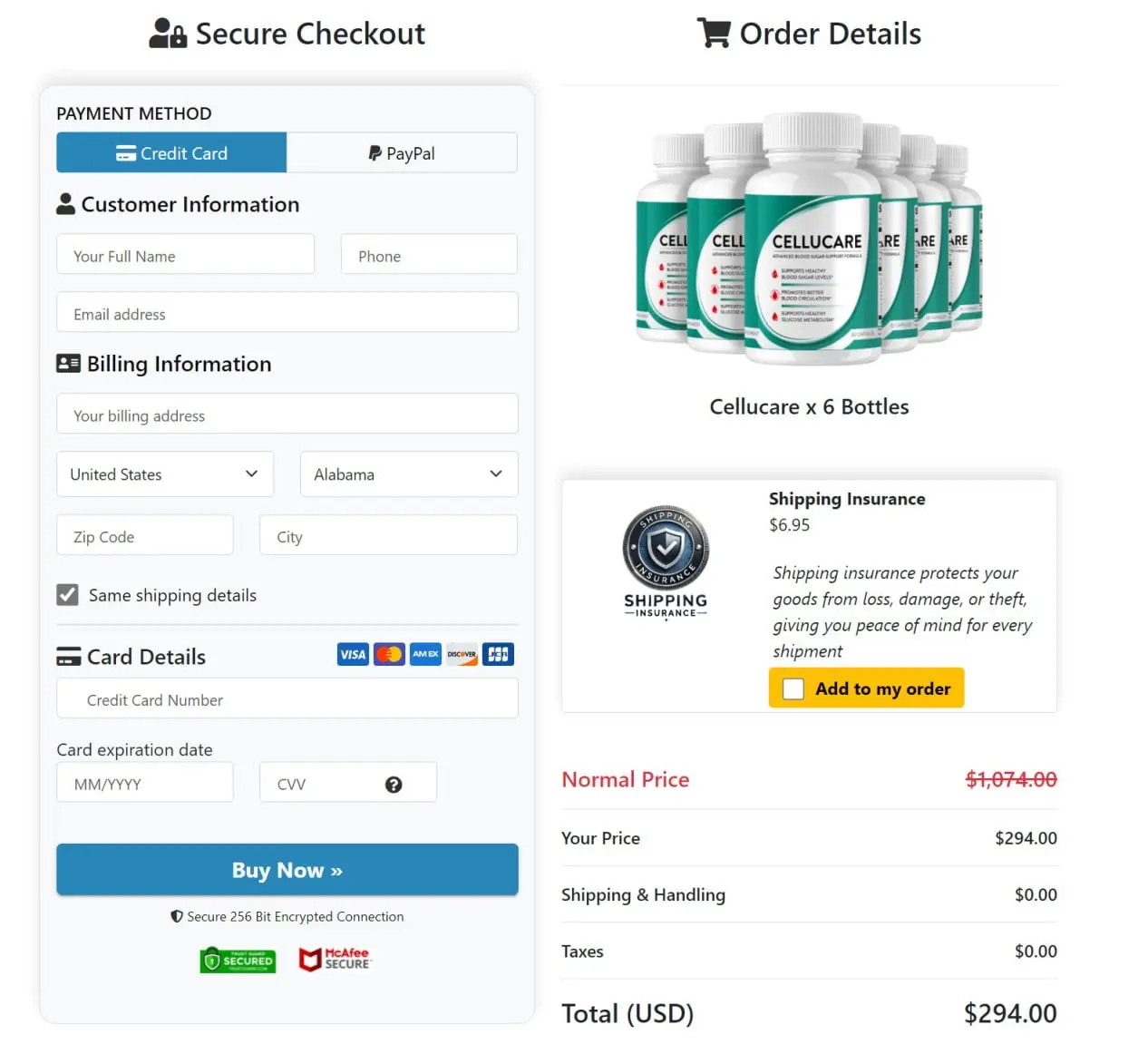Click the McAfee Secure badge
1148x1064 pixels.
[335, 959]
